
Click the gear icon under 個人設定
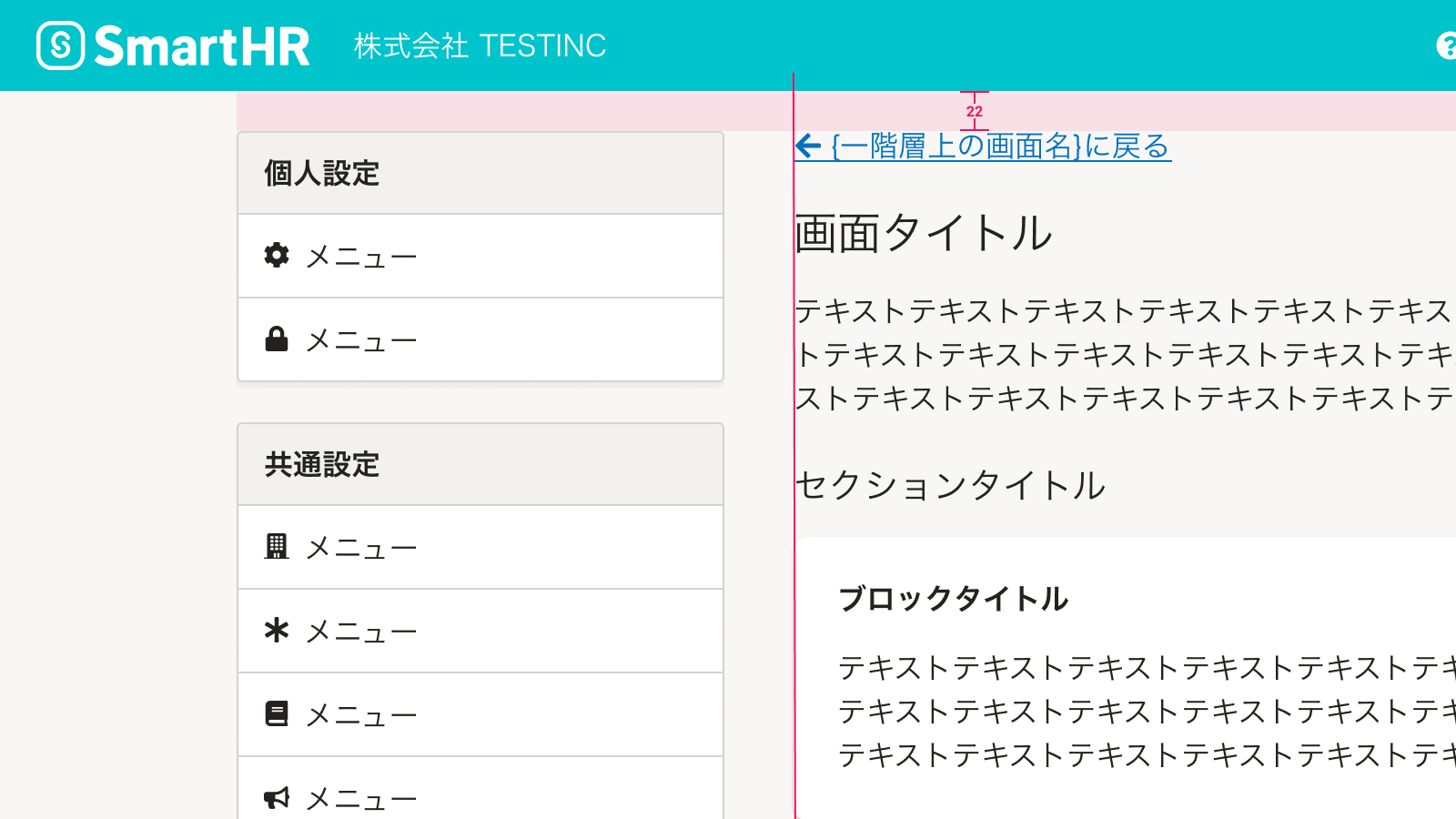coord(277,256)
